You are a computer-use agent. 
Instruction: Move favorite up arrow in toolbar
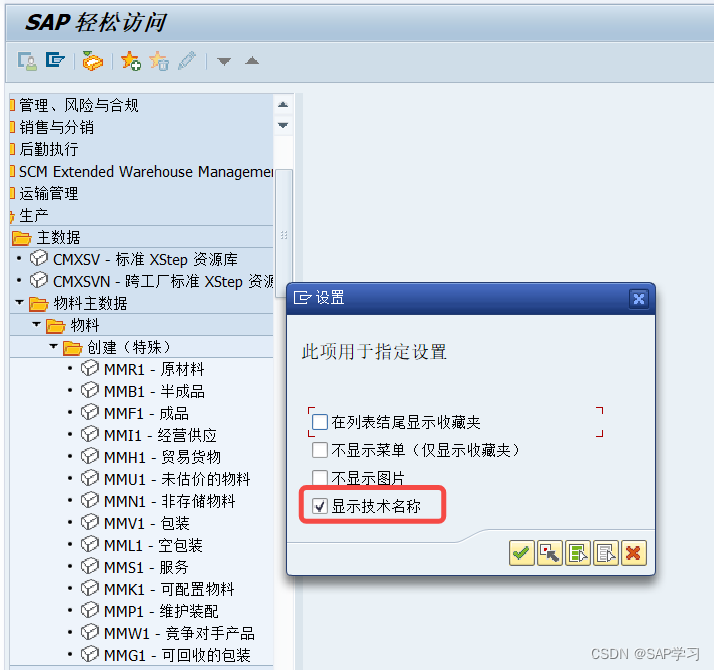pos(252,61)
